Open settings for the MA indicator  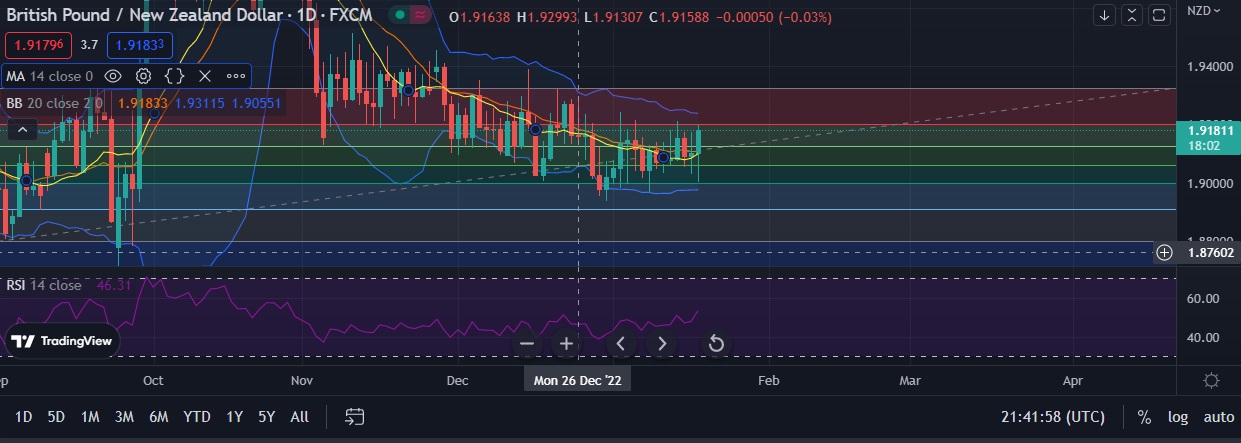pos(144,76)
